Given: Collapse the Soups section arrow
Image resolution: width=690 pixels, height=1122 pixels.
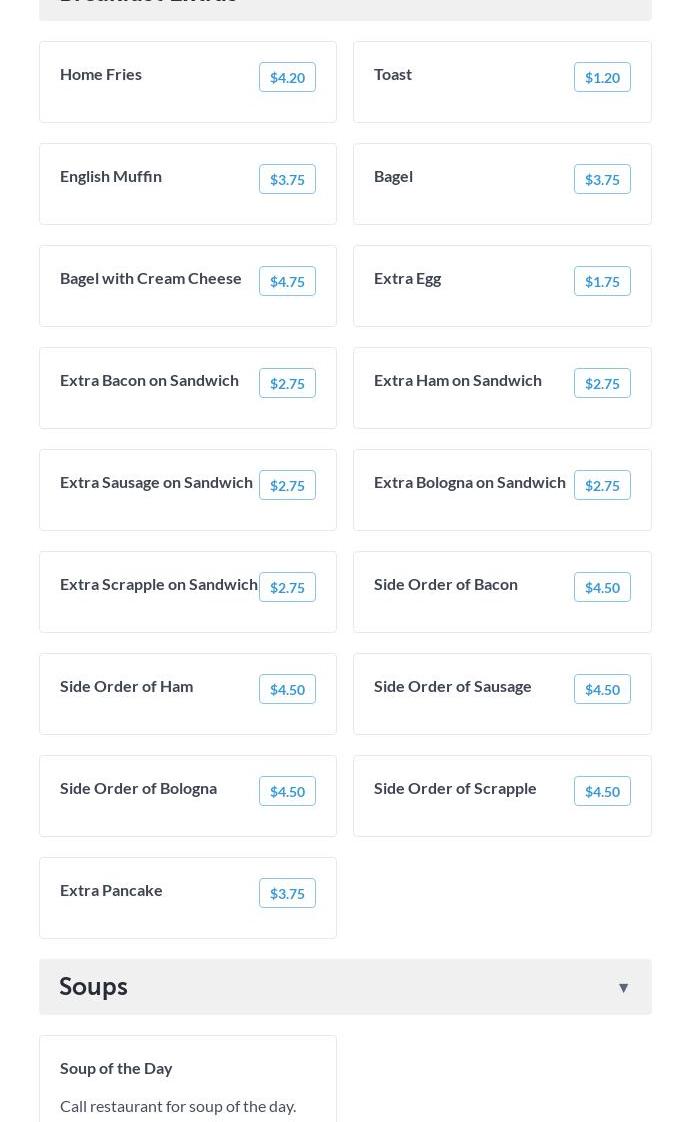Looking at the screenshot, I should coord(623,988).
